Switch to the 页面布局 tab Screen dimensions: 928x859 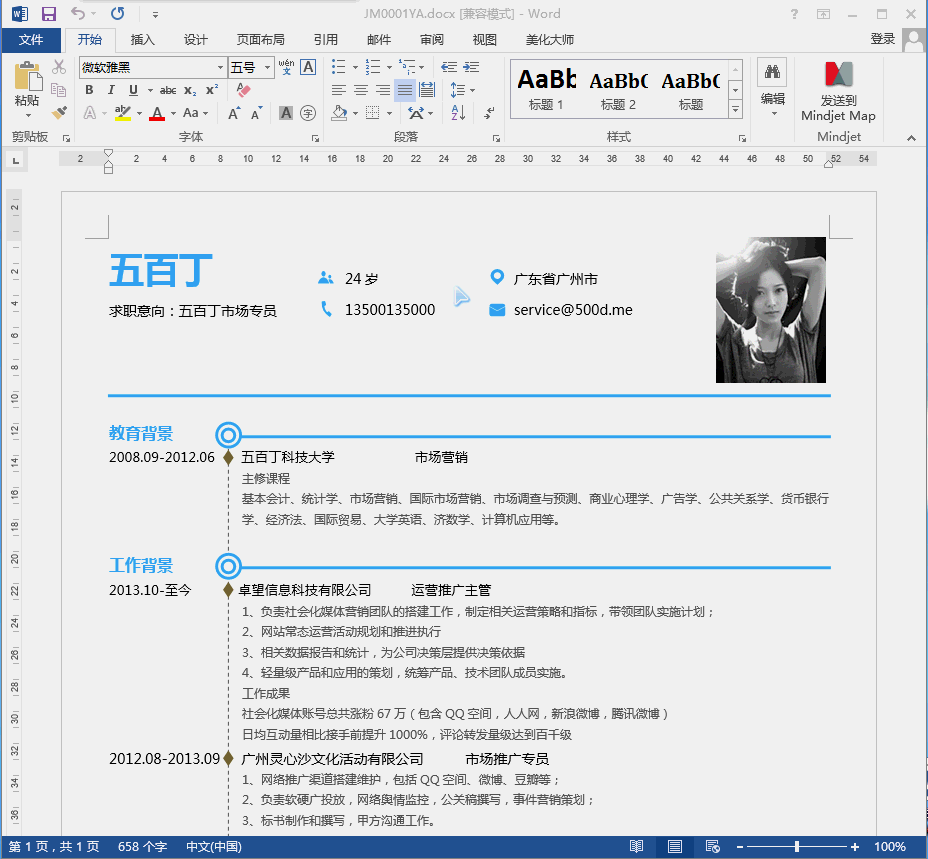pyautogui.click(x=260, y=40)
